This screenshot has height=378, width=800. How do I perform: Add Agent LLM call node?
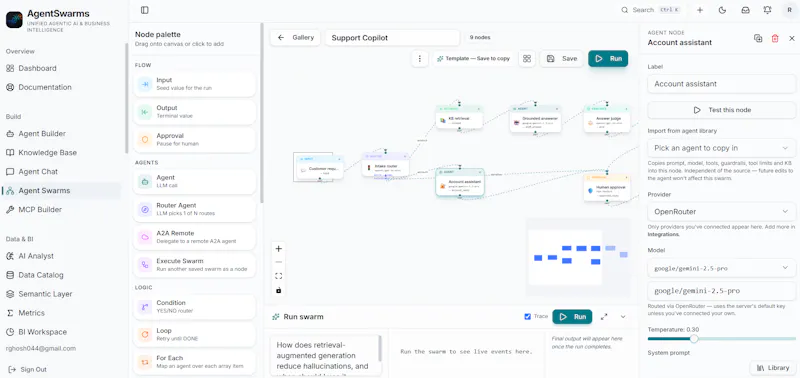pos(194,182)
